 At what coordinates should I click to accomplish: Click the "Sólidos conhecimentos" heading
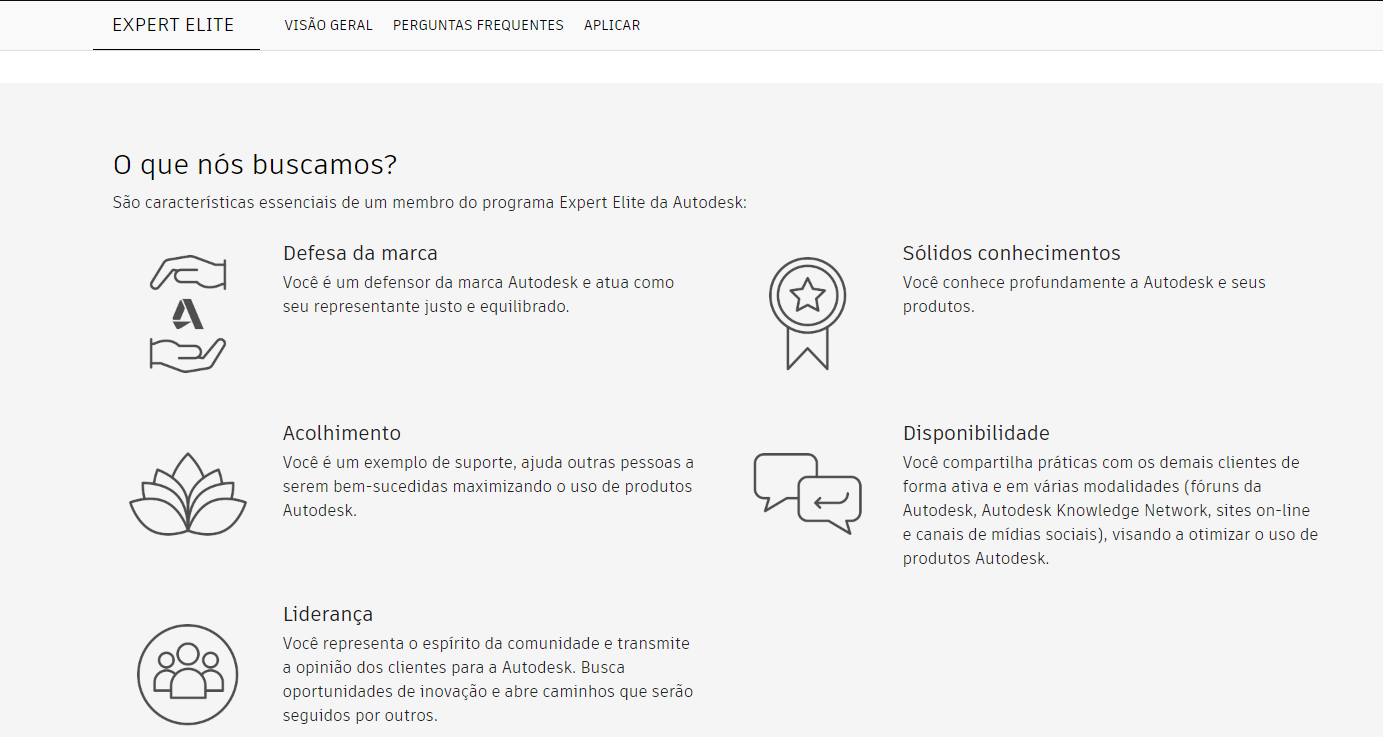coord(1012,253)
